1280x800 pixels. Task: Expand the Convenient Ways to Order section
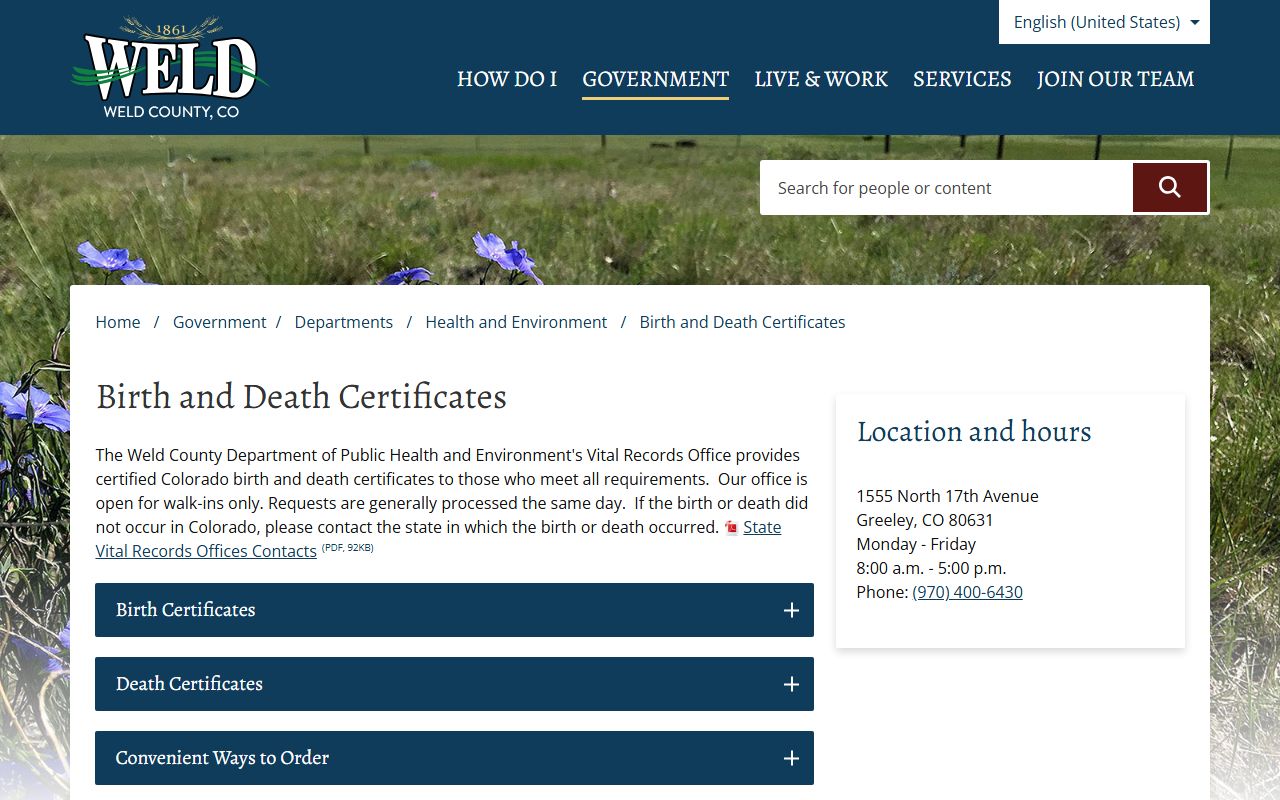point(454,758)
